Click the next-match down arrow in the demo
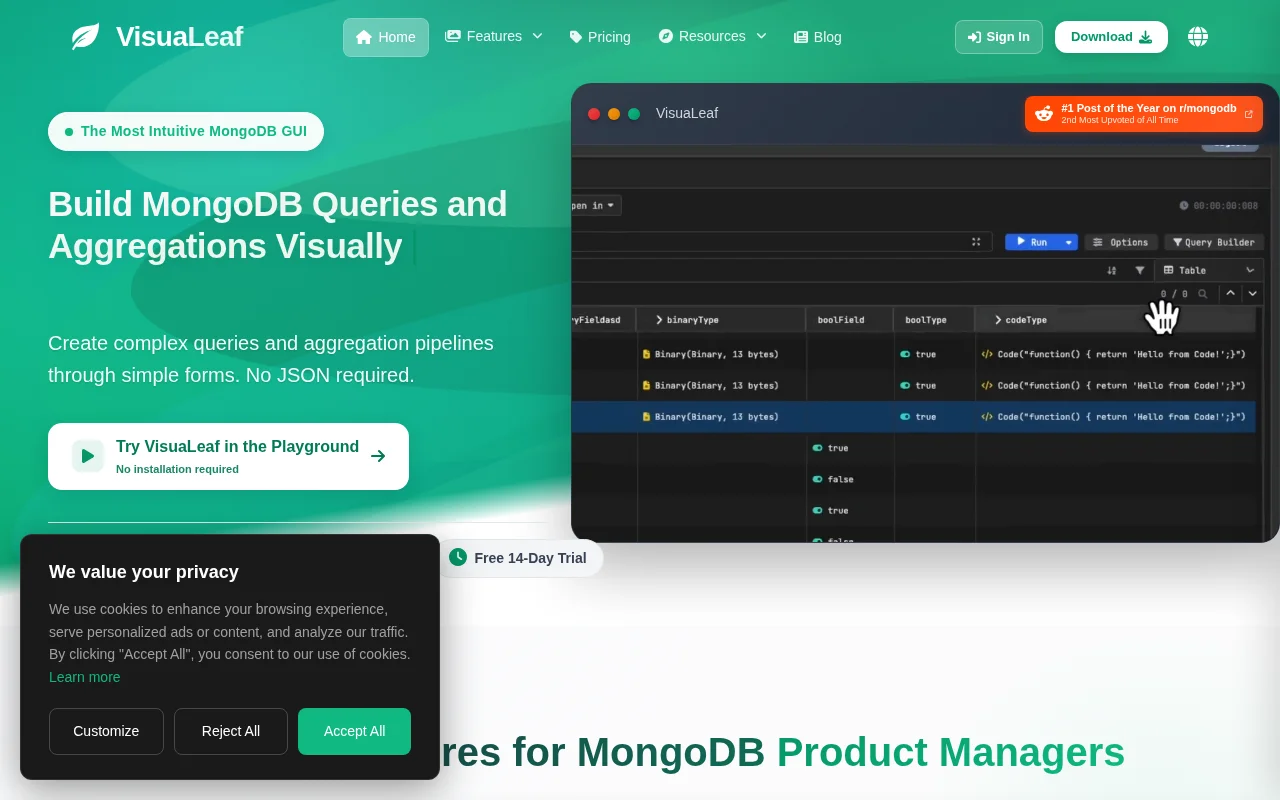Image resolution: width=1280 pixels, height=800 pixels. tap(1252, 293)
